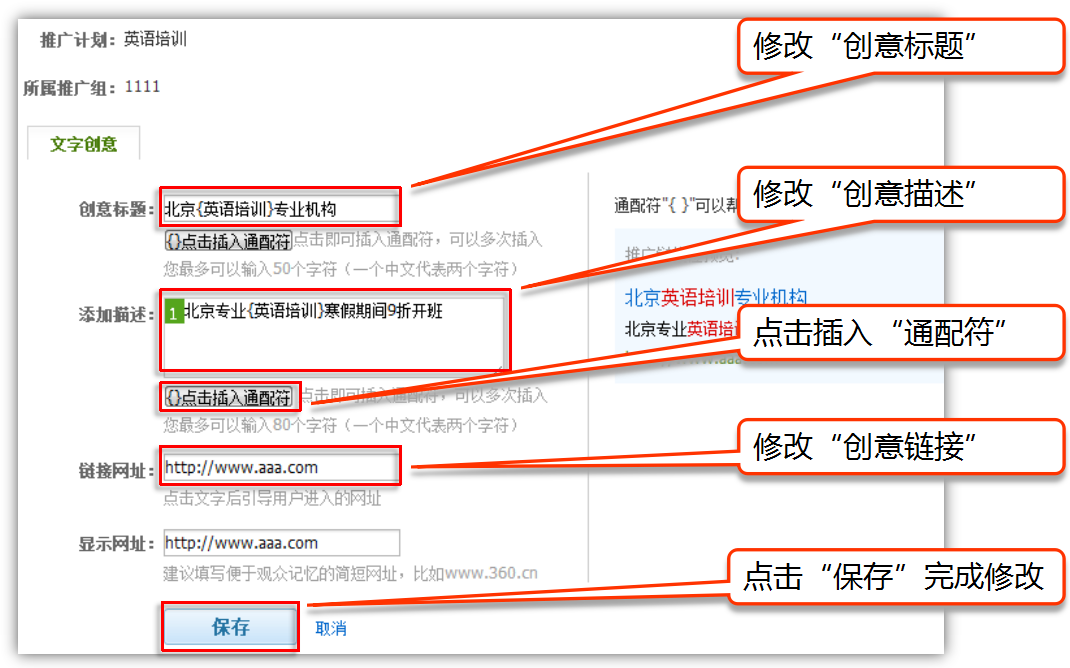Select the 显示网址 URL input field
1070x668 pixels.
[280, 544]
